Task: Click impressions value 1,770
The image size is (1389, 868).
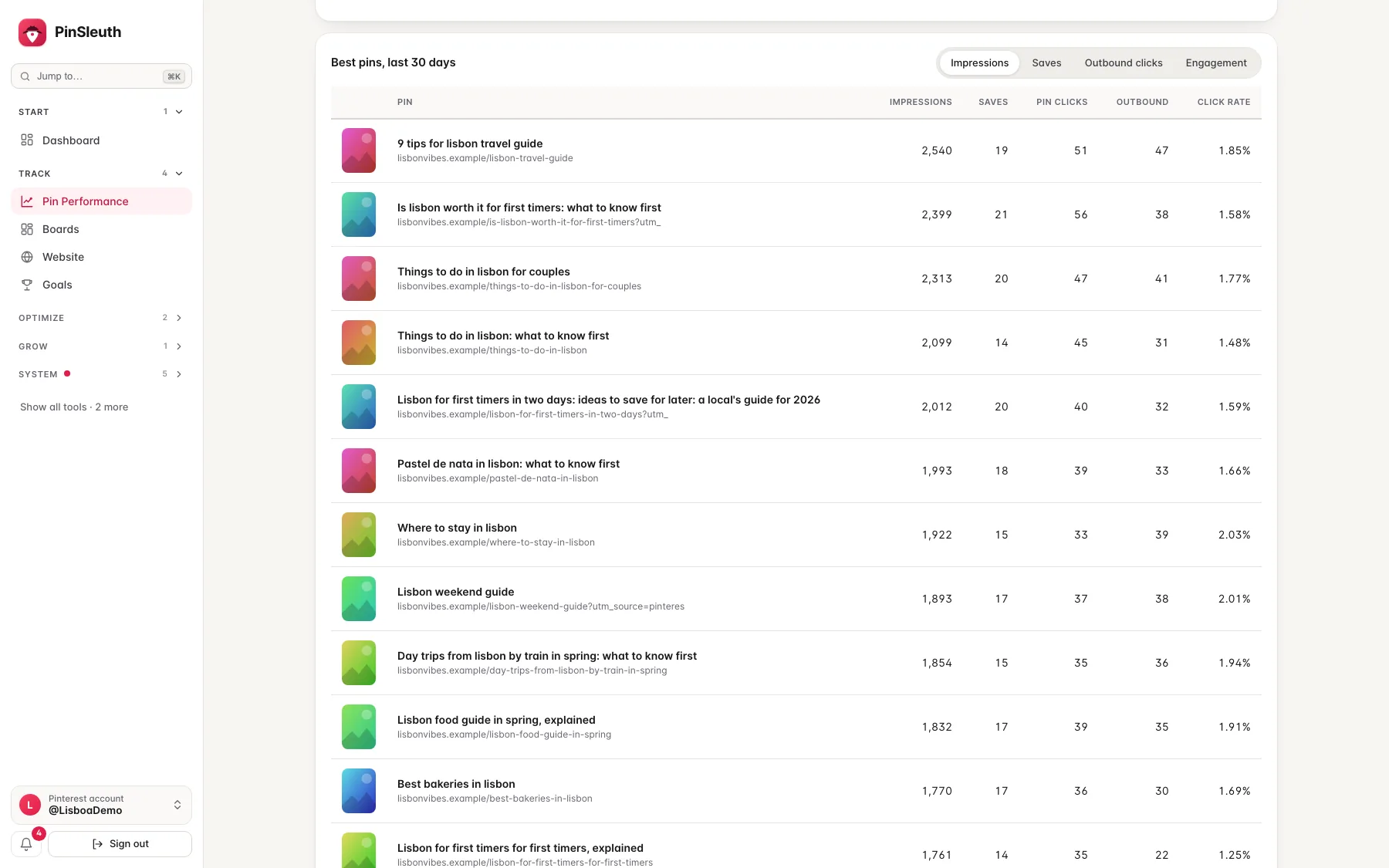Action: tap(937, 791)
